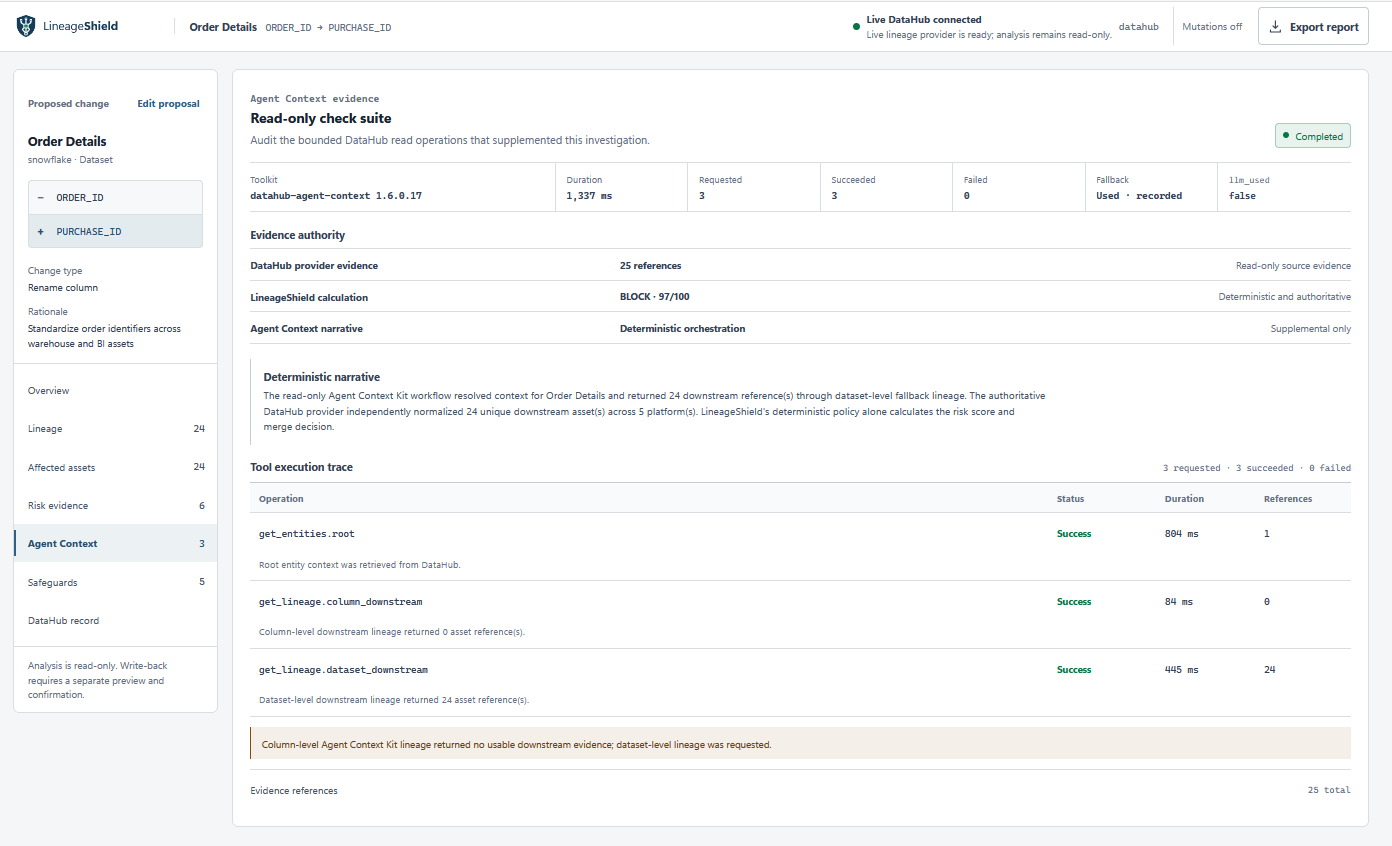Click the plus icon beside PURCHASE_ID
1392x846 pixels.
coord(40,231)
